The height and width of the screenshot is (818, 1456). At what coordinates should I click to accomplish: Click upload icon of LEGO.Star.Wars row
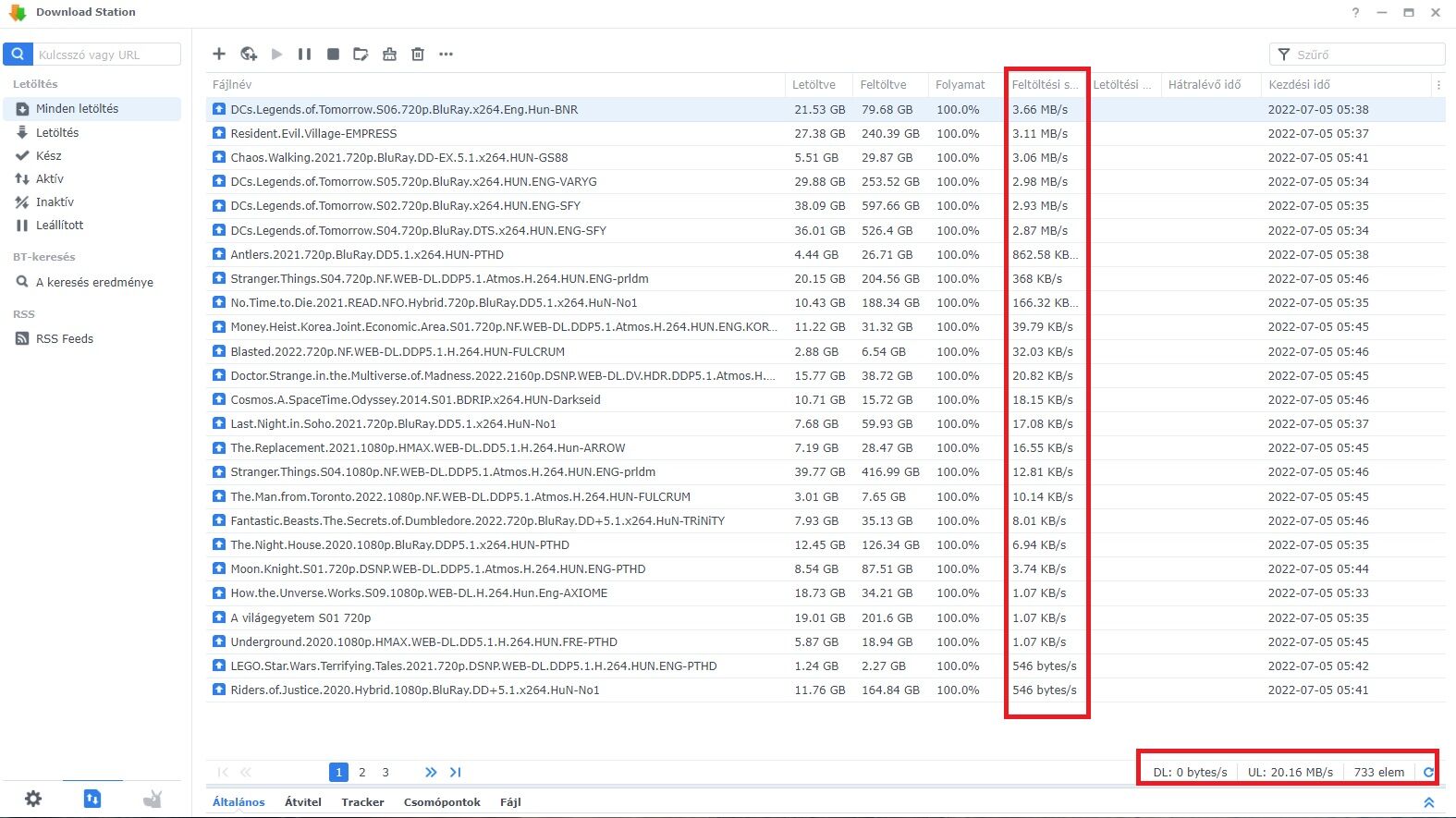(219, 665)
